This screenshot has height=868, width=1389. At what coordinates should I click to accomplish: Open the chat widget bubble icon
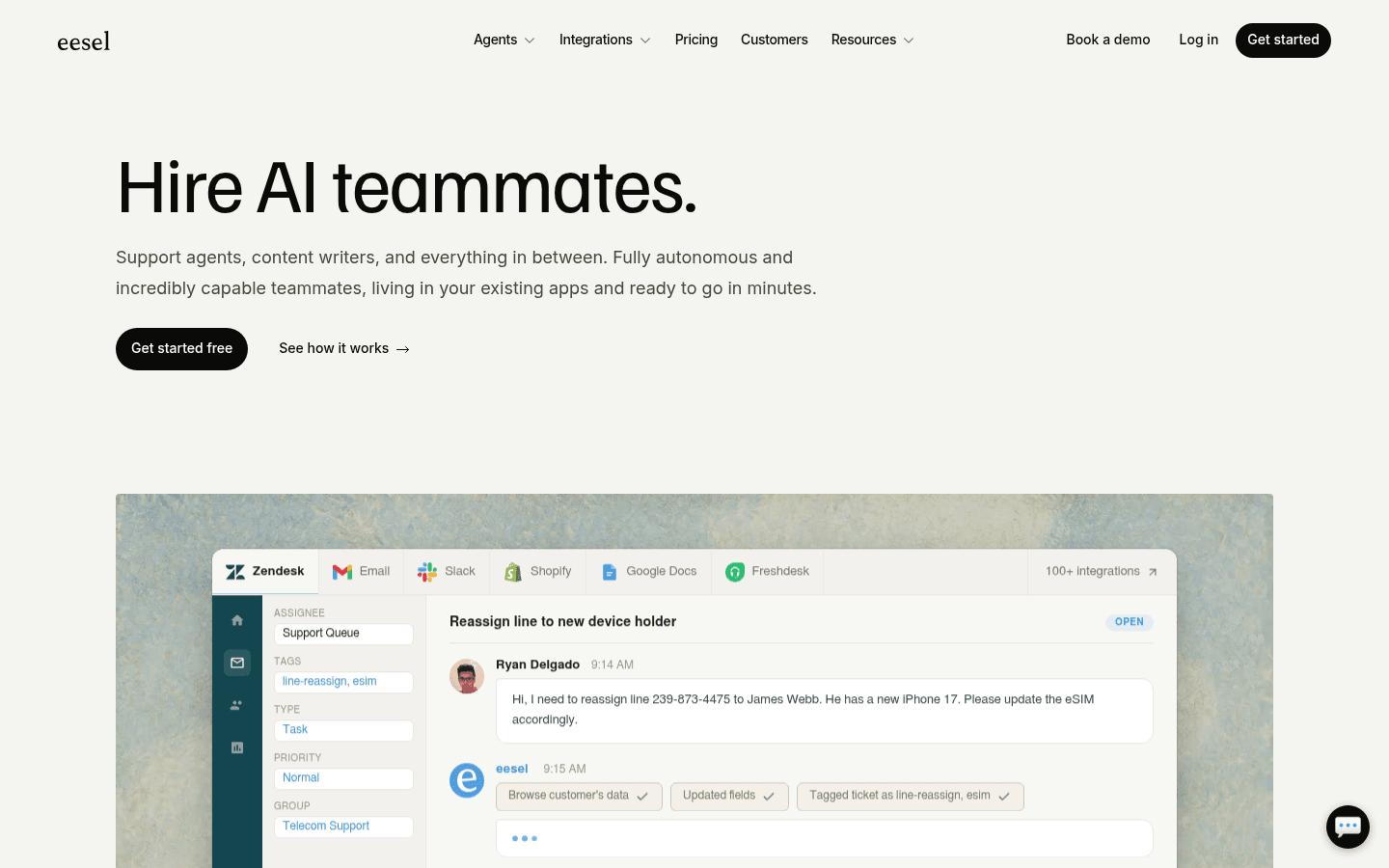[x=1348, y=827]
